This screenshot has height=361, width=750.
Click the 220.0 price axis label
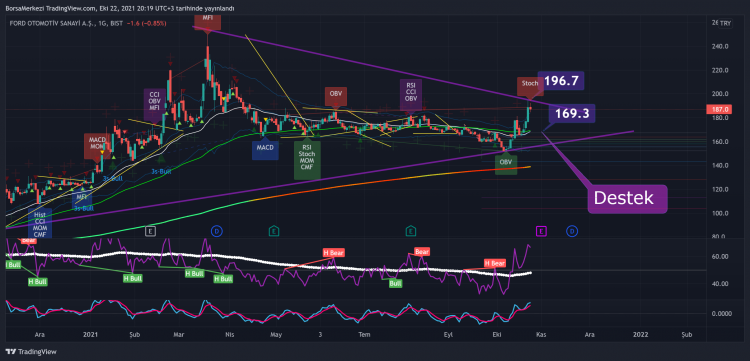tap(719, 70)
